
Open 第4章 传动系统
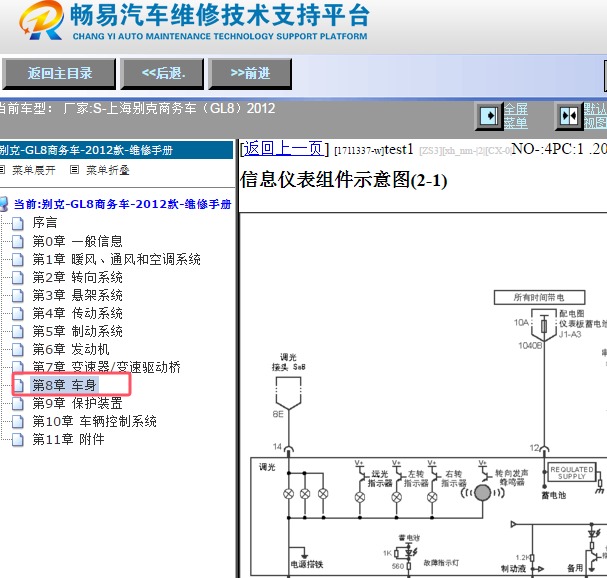[x=77, y=313]
